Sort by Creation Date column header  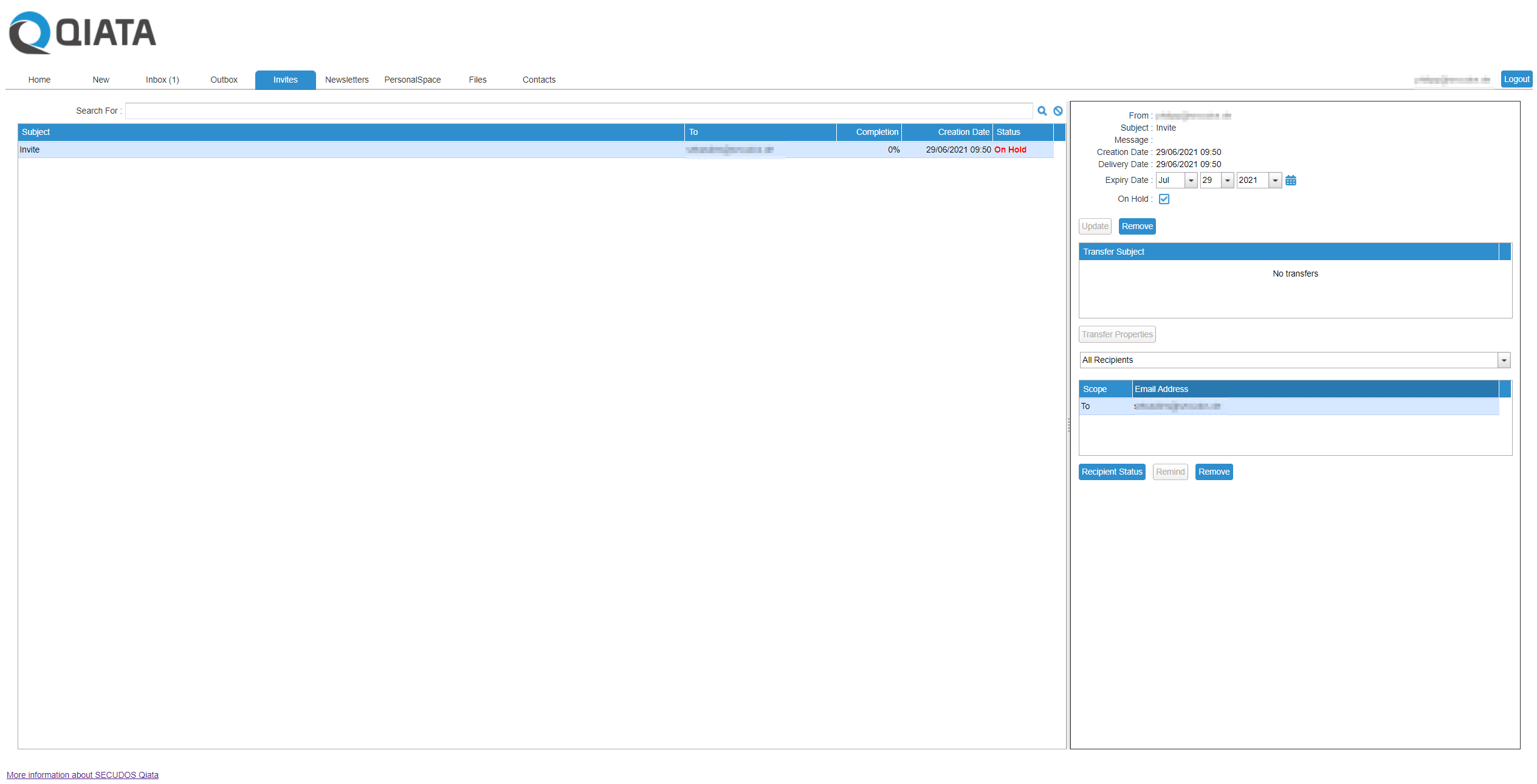click(963, 132)
